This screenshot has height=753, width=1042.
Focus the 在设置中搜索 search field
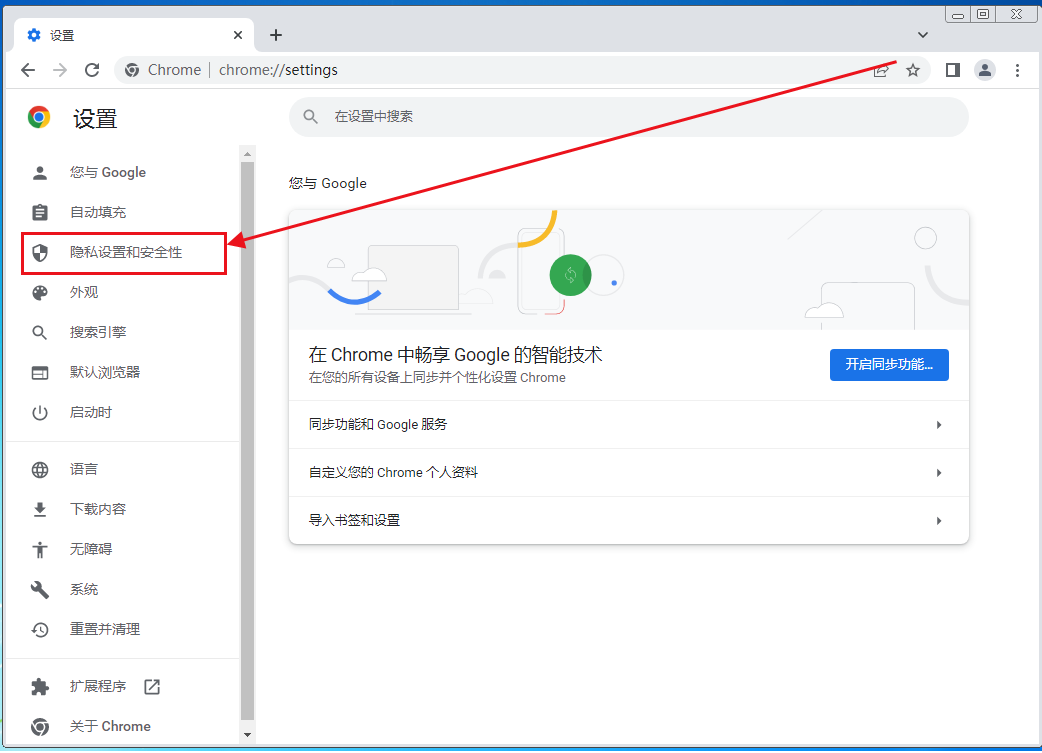tap(629, 117)
